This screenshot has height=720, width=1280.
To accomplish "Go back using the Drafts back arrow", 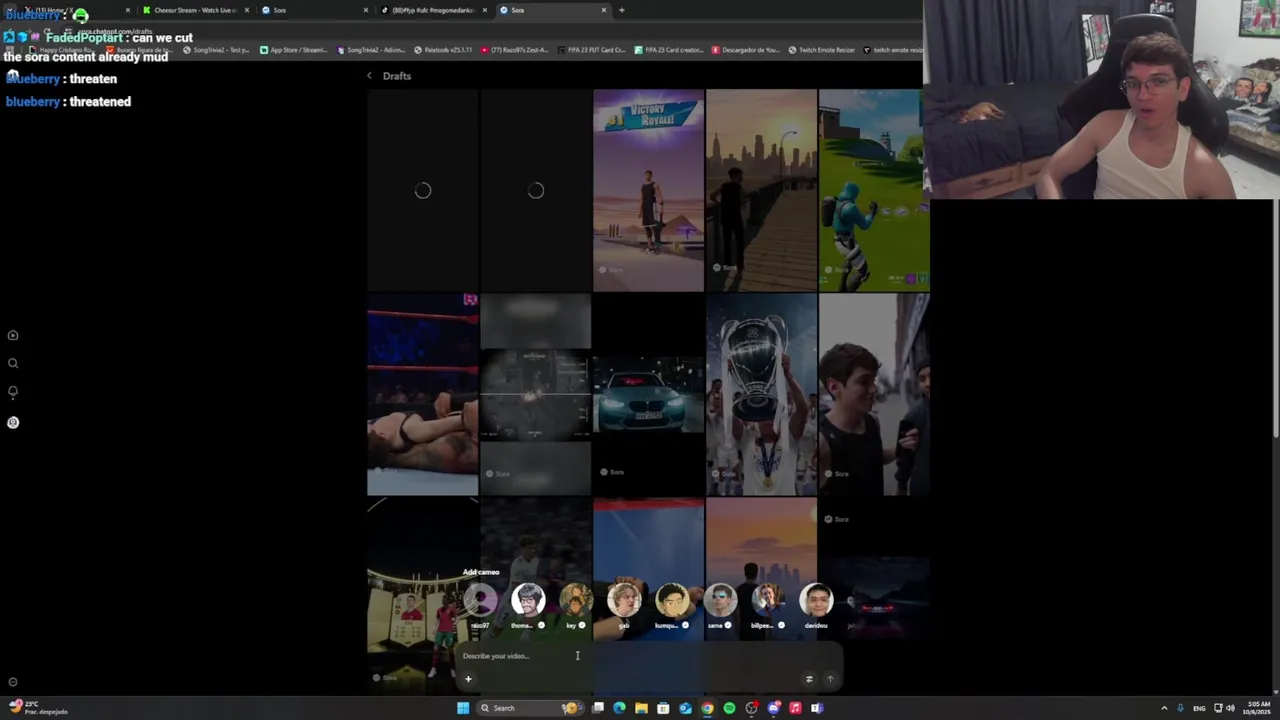I will (x=369, y=76).
